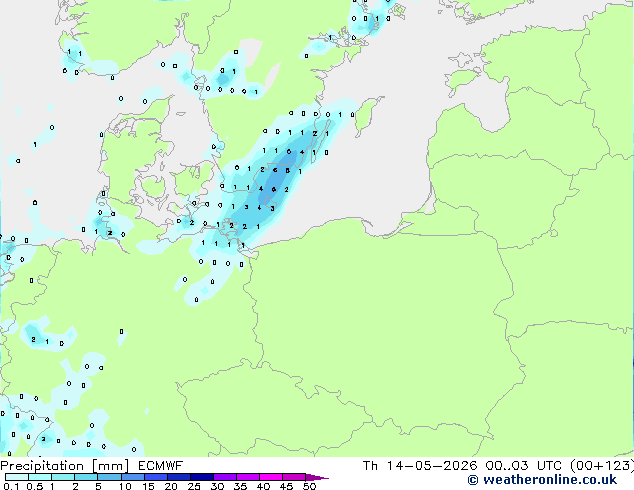Click the 15–20 mm legend color swatch

[155, 477]
